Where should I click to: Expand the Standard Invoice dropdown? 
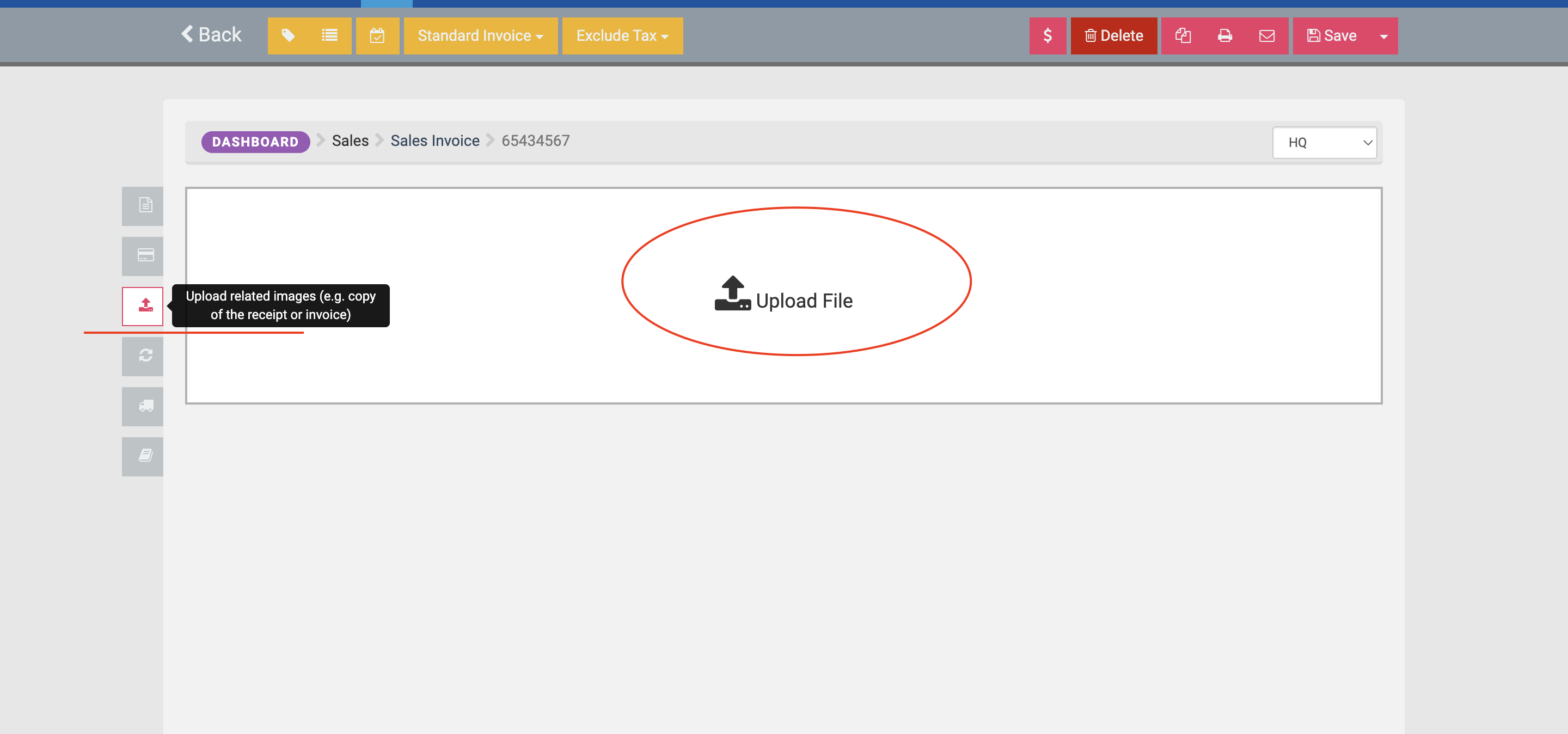pyautogui.click(x=480, y=36)
